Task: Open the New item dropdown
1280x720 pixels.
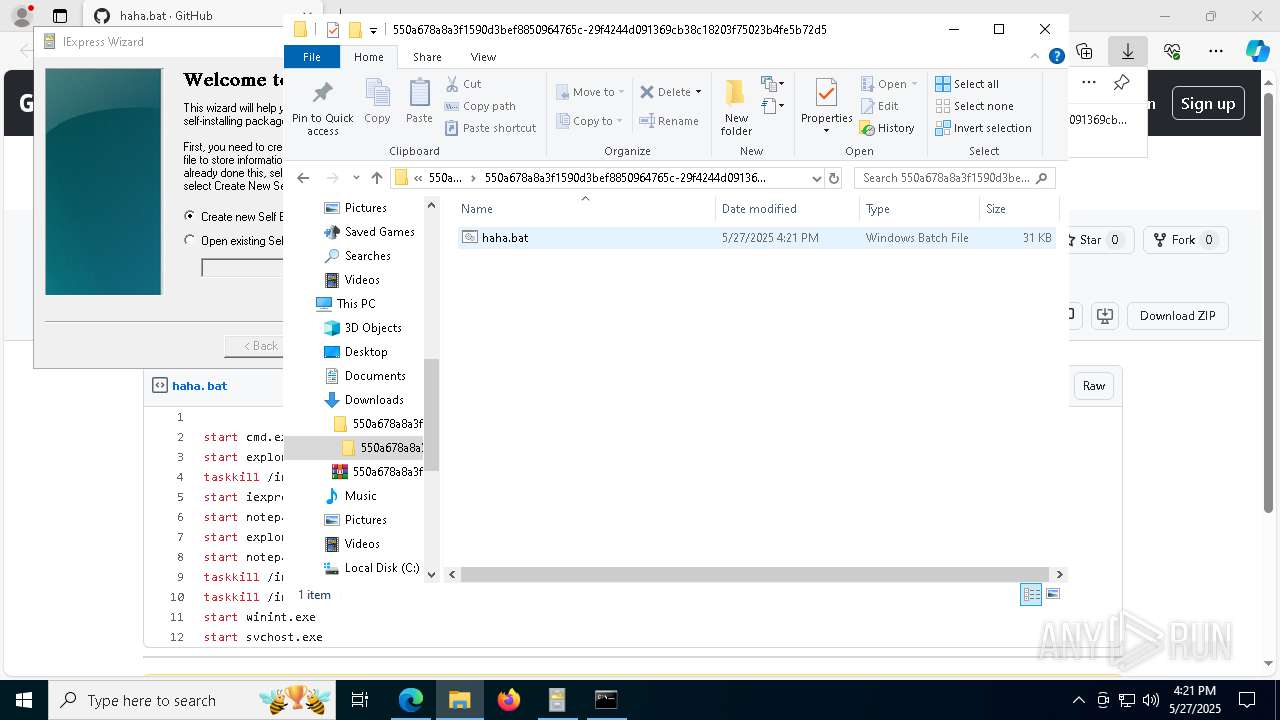Action: pos(772,84)
